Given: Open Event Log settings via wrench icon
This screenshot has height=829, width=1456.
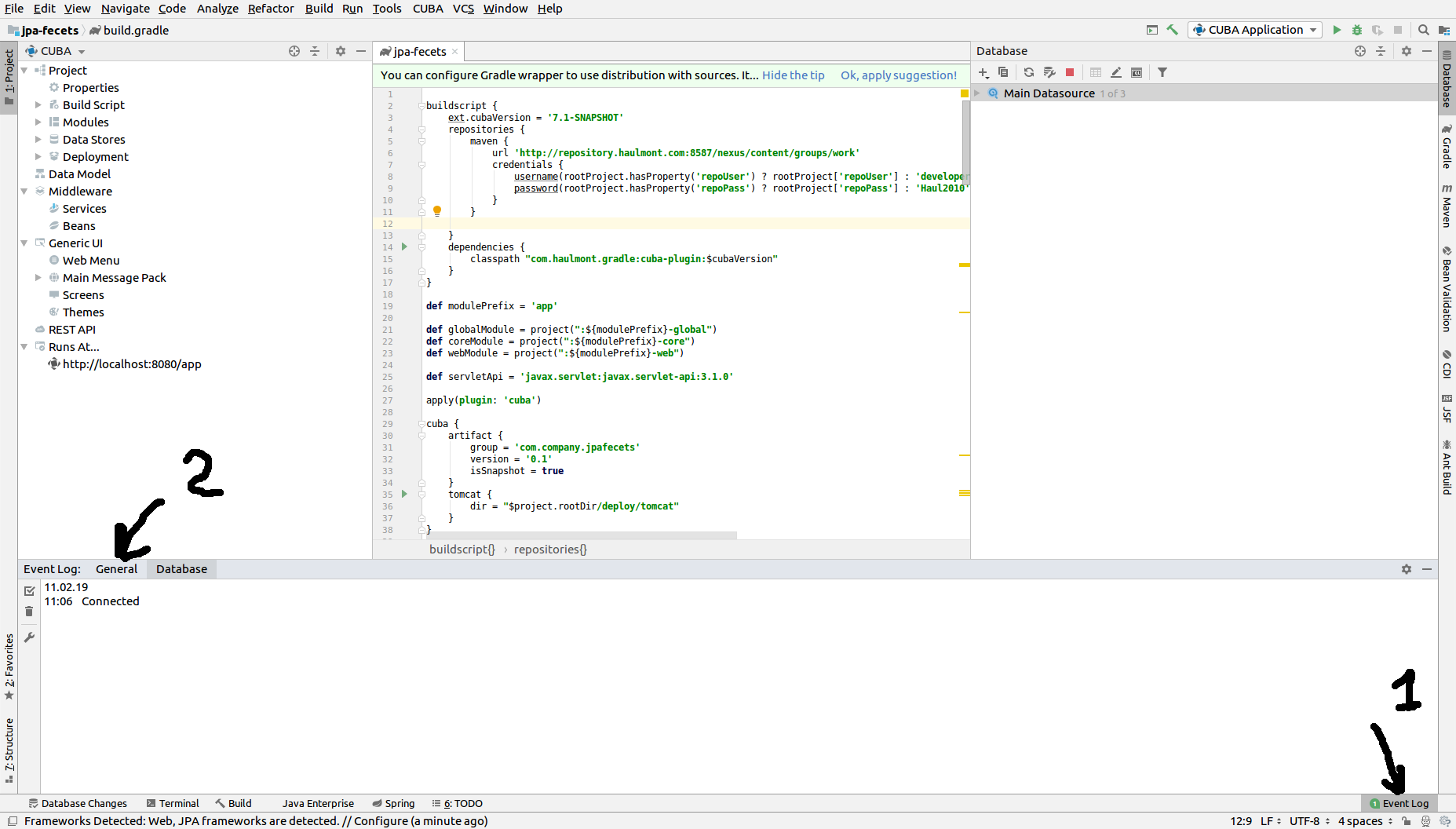Looking at the screenshot, I should (x=29, y=637).
